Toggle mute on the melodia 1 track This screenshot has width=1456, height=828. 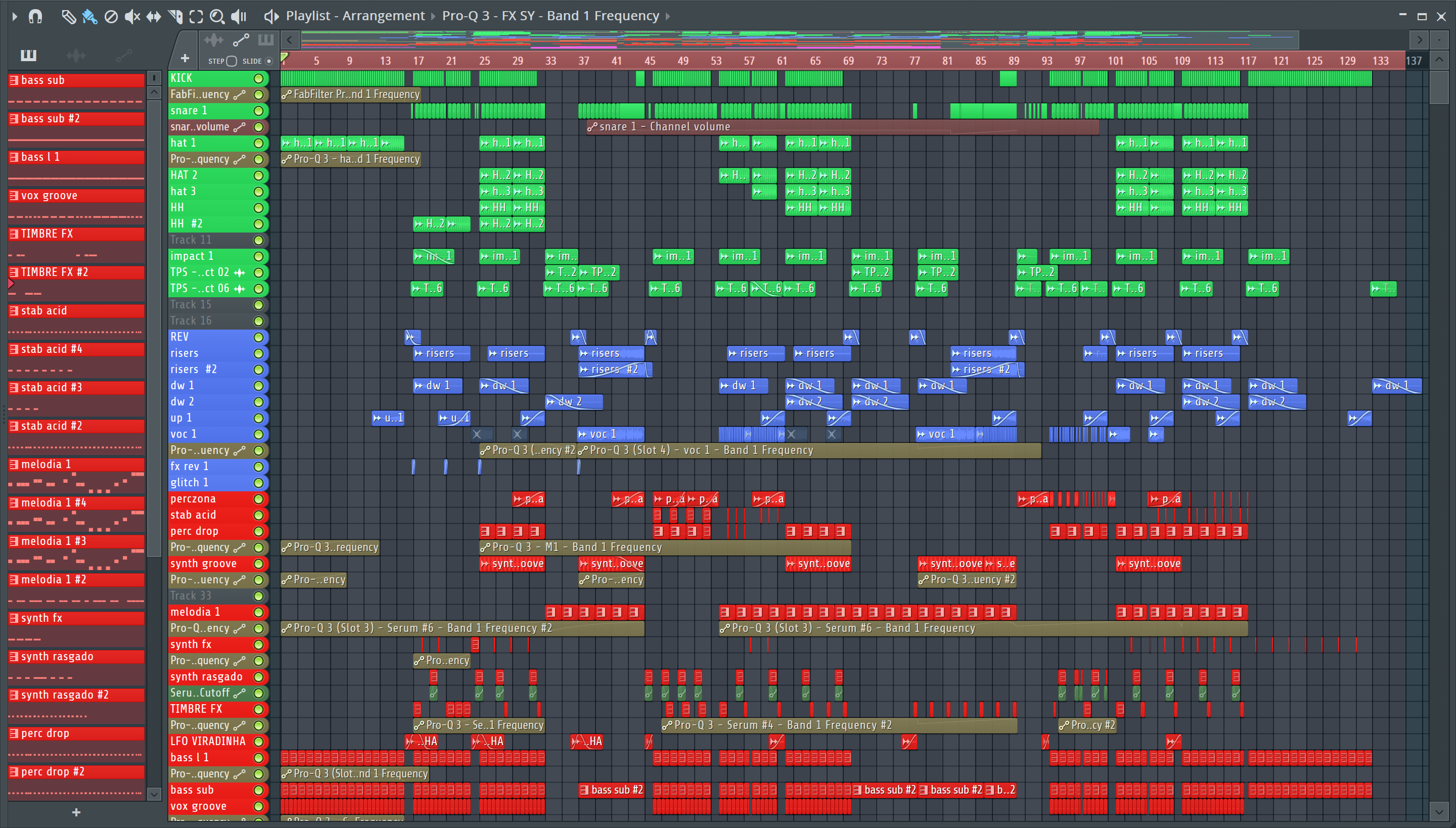(x=258, y=613)
